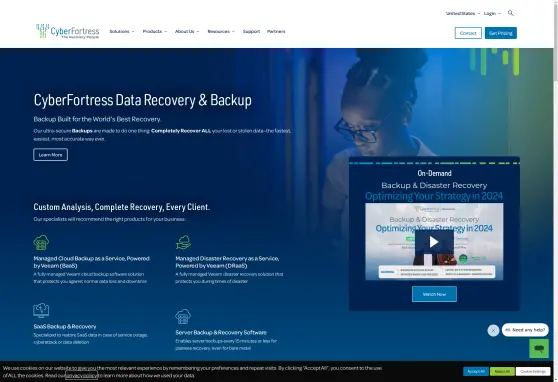Open the privacy policy link
Viewport: 558px width, 382px height.
tap(81, 375)
